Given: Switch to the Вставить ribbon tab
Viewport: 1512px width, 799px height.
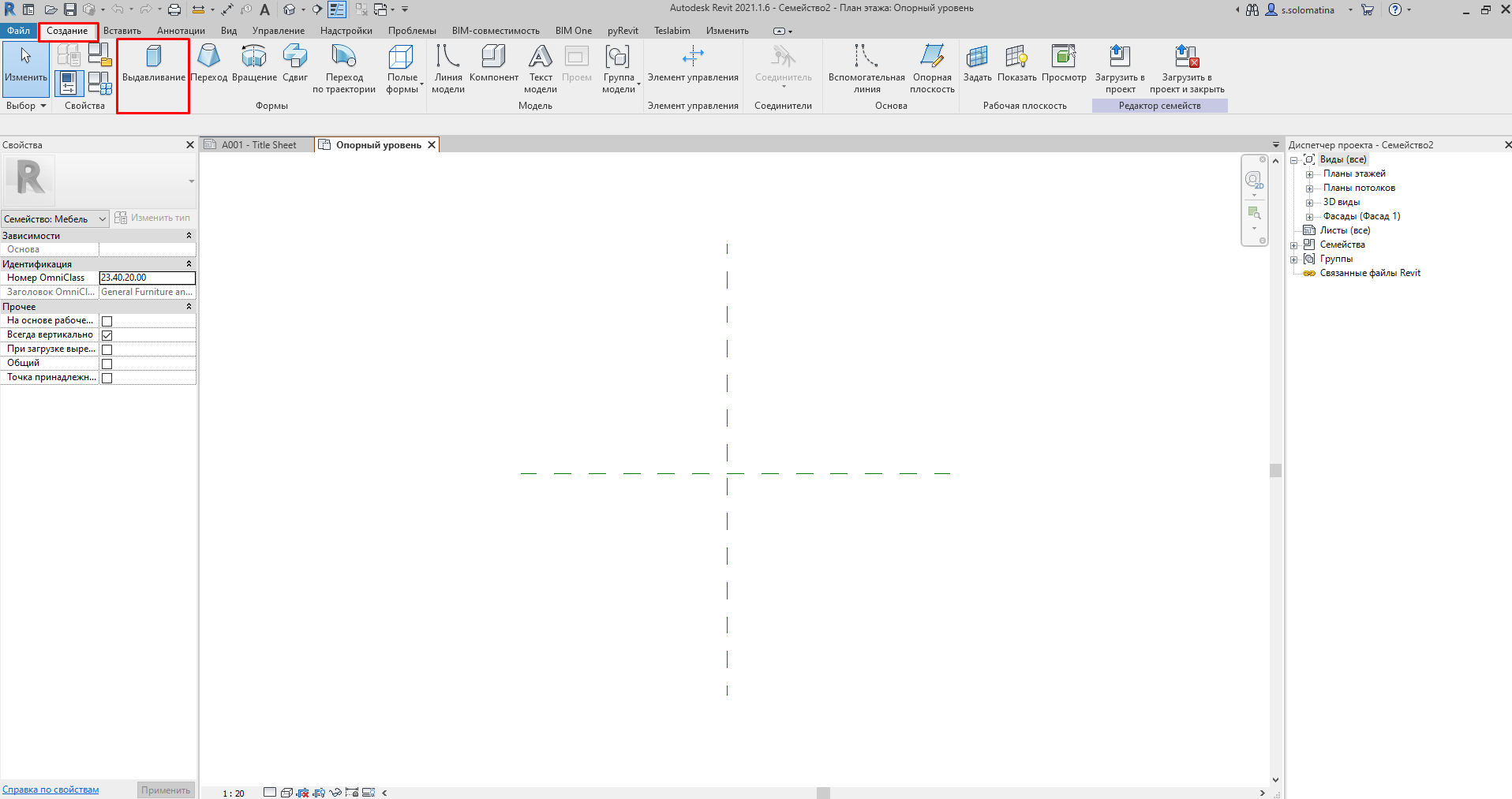Looking at the screenshot, I should click(122, 31).
